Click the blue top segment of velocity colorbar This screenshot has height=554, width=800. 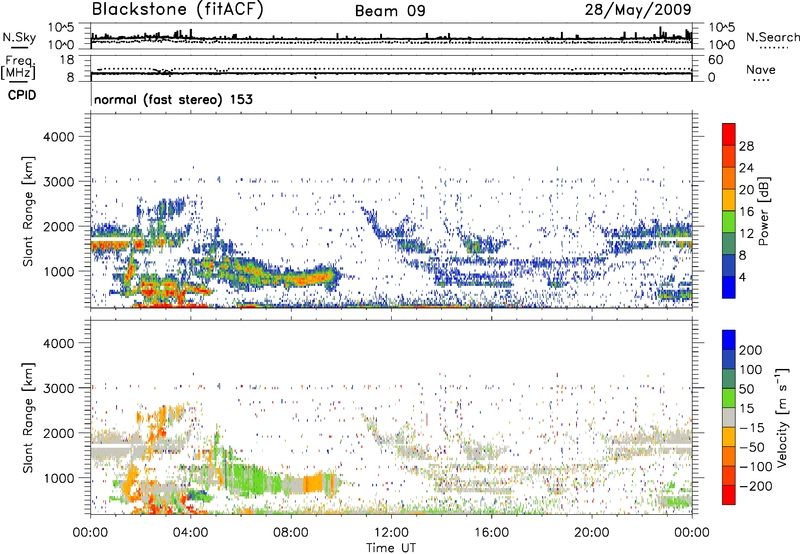pyautogui.click(x=729, y=340)
